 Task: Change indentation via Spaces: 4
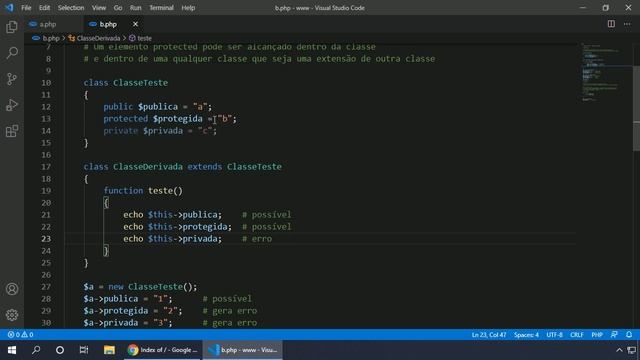click(526, 335)
